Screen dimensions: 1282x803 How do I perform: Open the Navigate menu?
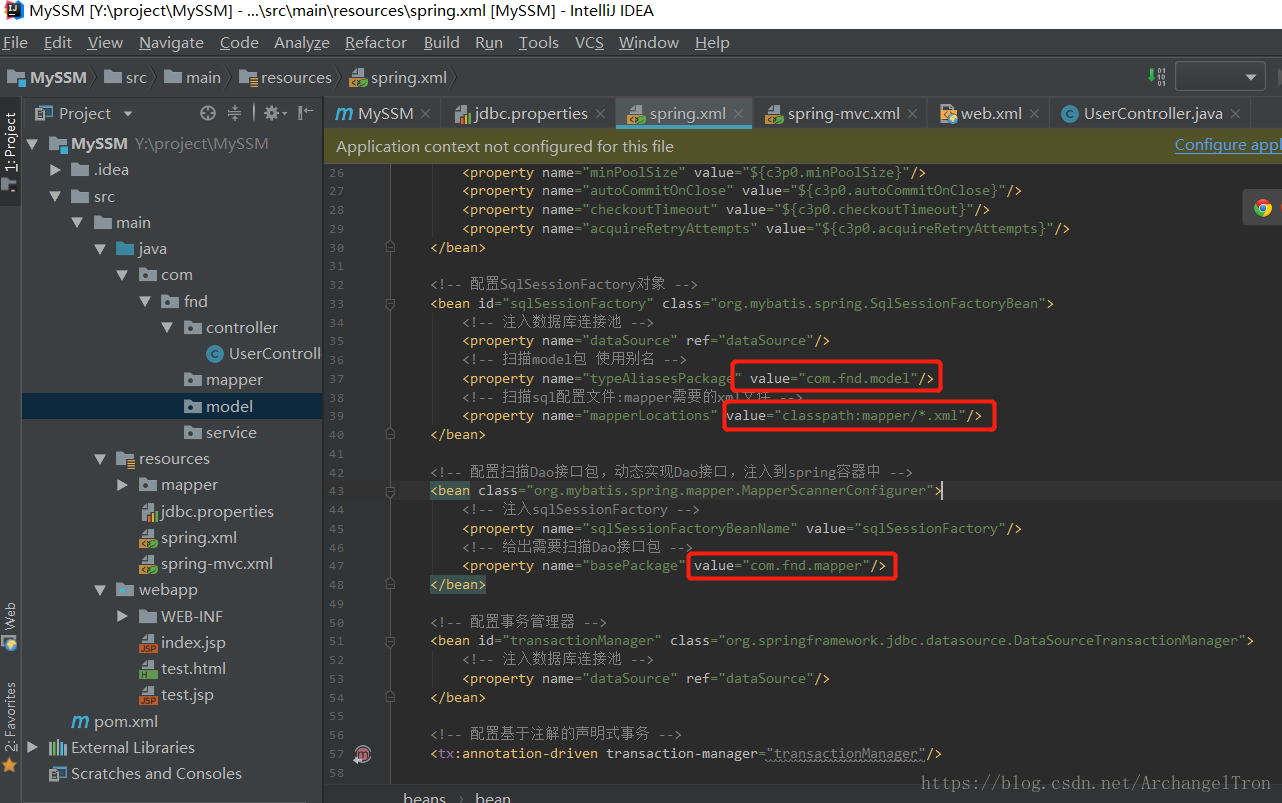pos(171,42)
